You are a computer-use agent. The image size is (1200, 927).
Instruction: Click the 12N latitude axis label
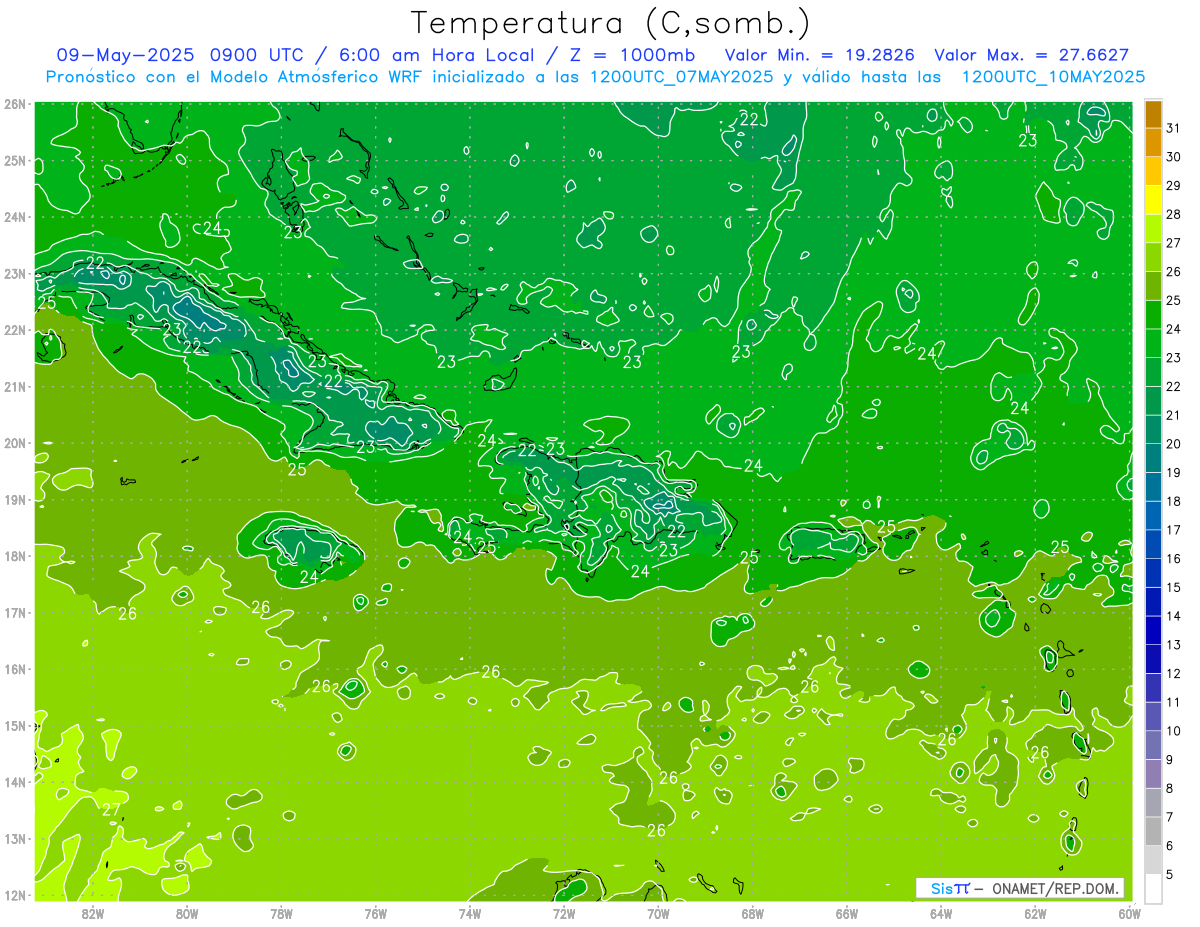14,895
